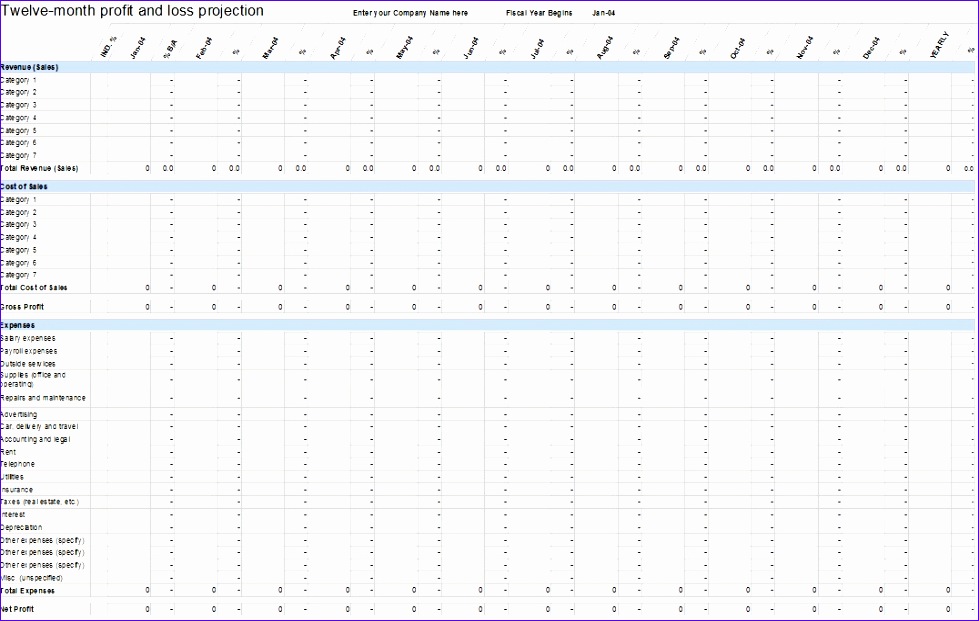Select the Depreciation row label
This screenshot has width=979, height=621.
tap(23, 527)
